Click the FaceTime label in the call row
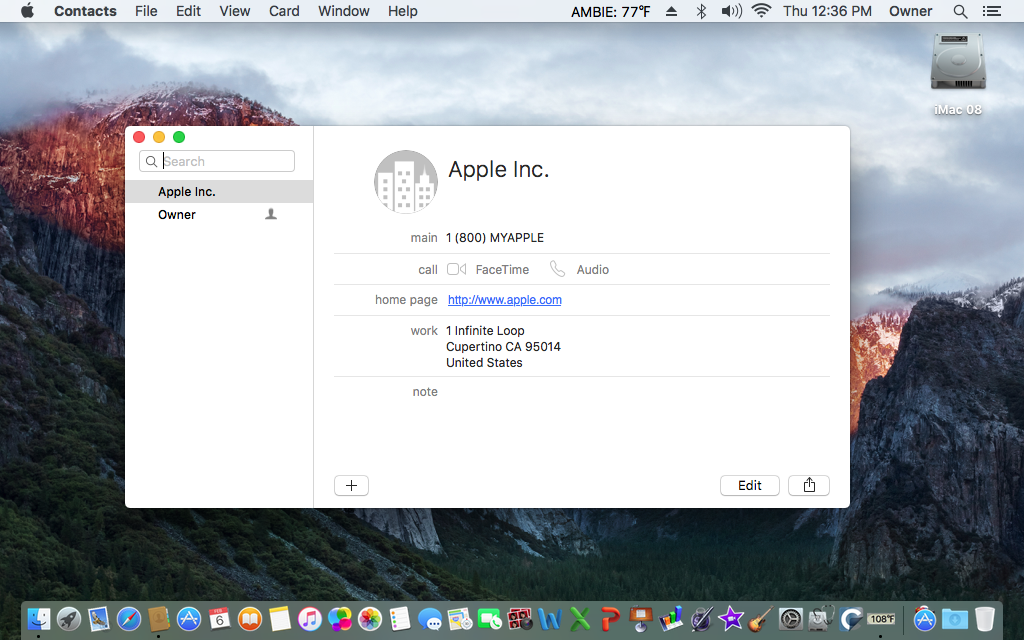 point(502,269)
